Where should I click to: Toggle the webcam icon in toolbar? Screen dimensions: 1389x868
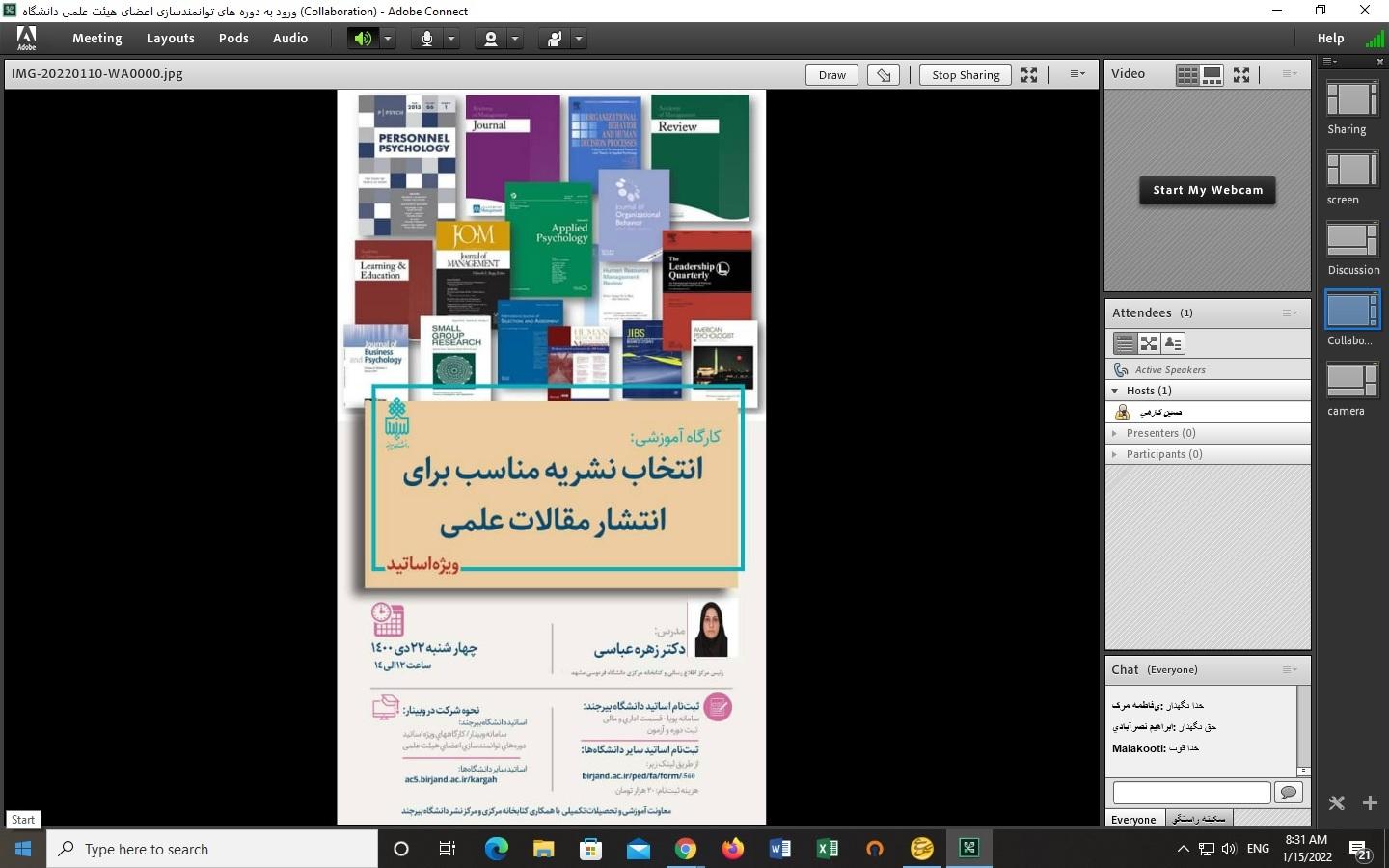(x=490, y=39)
